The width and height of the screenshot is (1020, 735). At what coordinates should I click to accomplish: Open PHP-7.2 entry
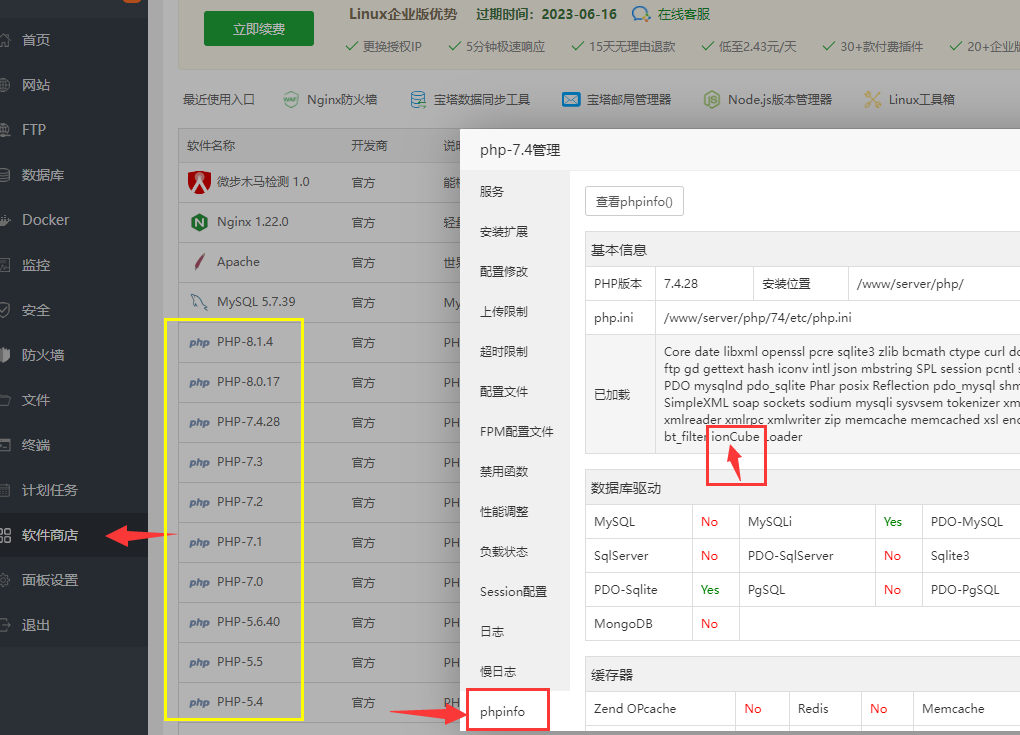(x=240, y=502)
